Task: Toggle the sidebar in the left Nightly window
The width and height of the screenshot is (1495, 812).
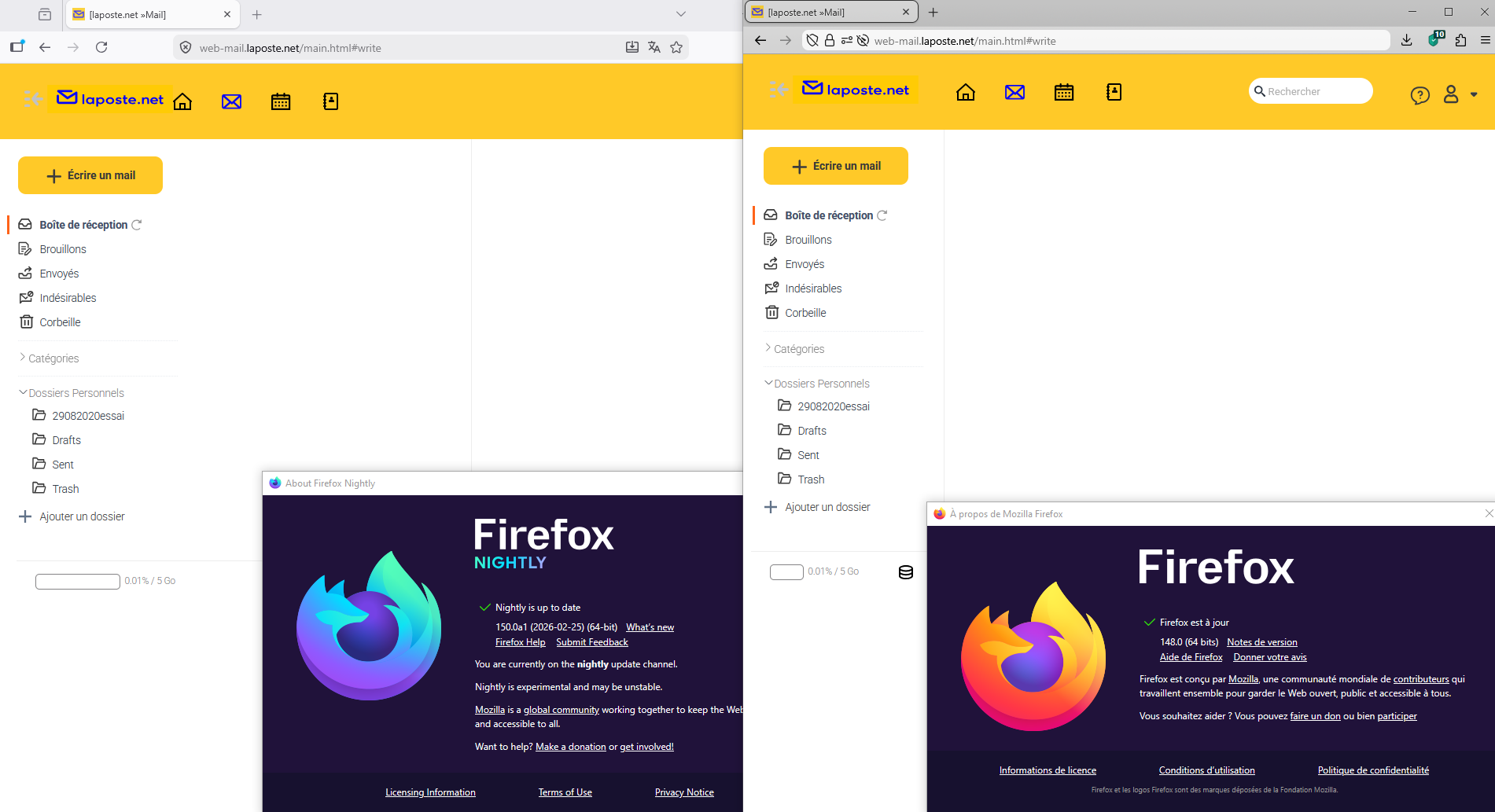Action: tap(17, 46)
